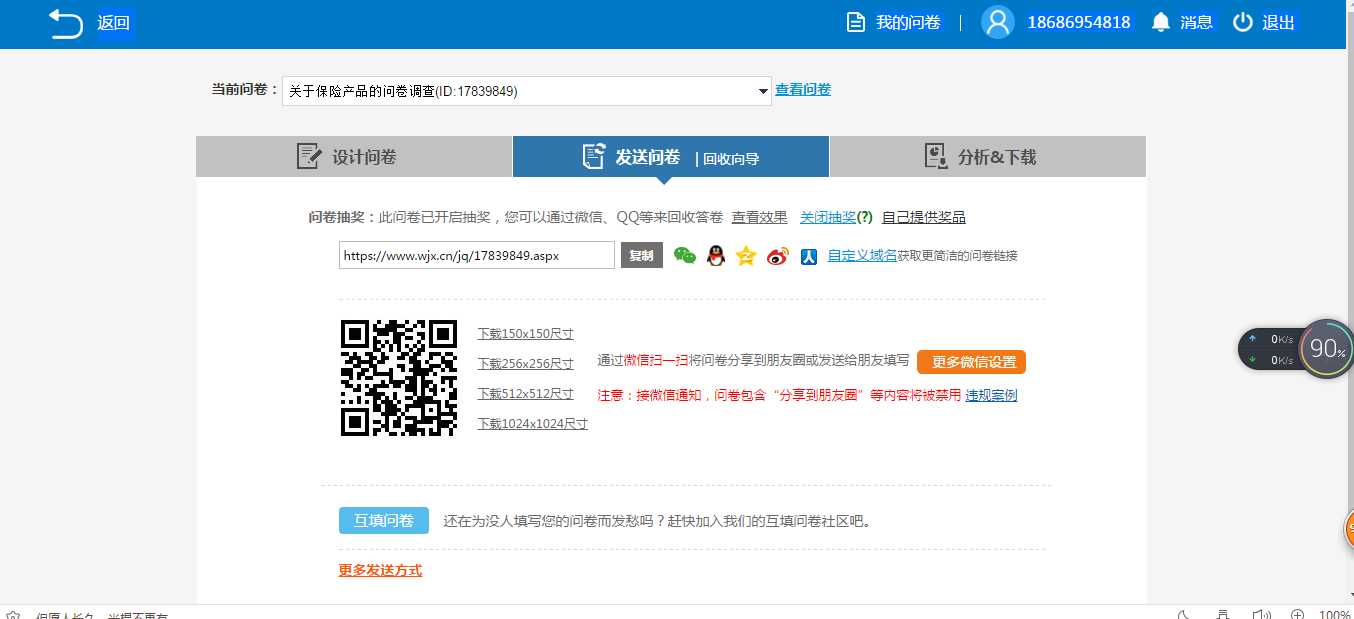Share to Qzone star icon

[x=746, y=256]
